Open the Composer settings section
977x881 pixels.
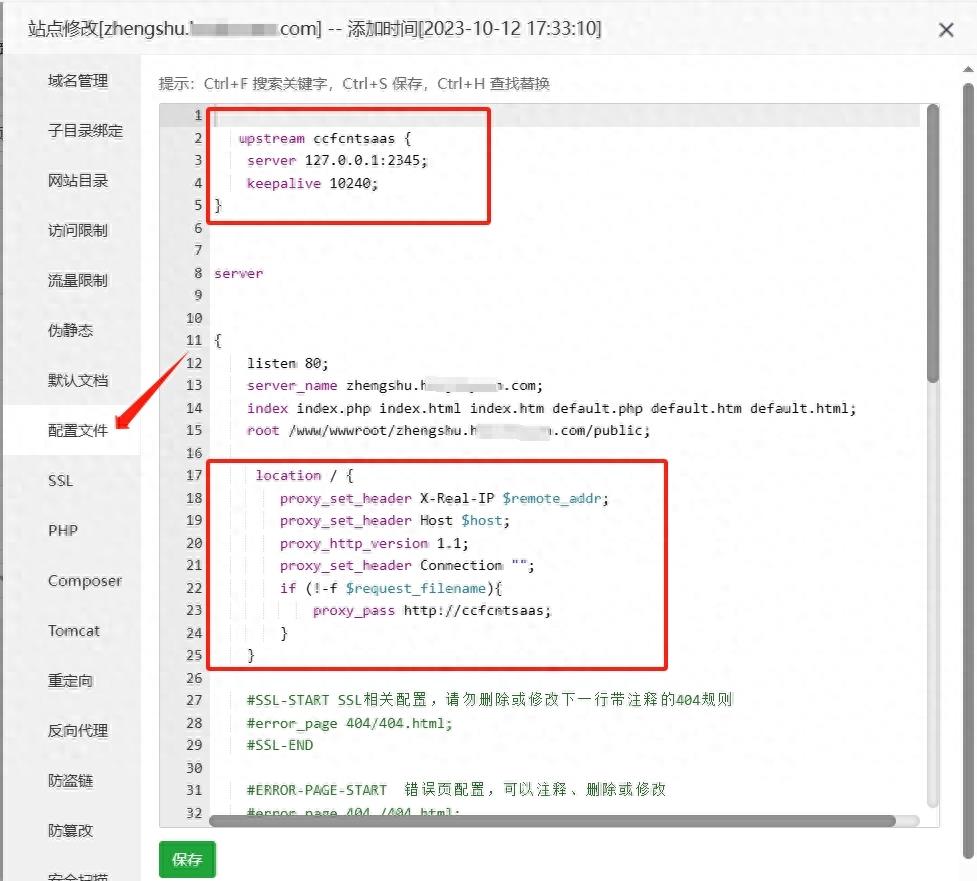(x=84, y=581)
